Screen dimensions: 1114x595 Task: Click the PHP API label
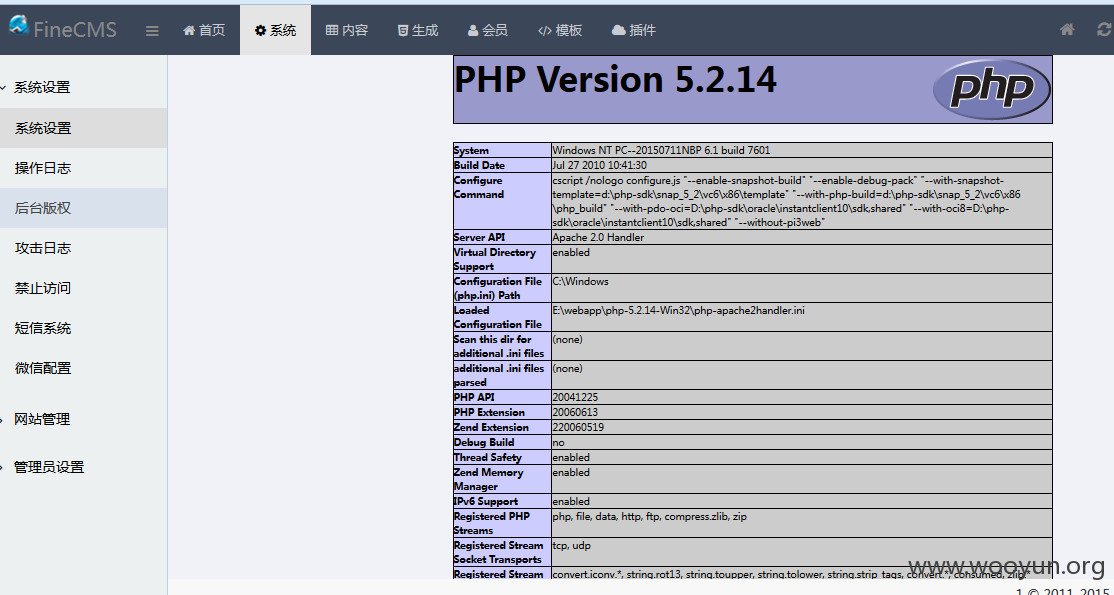[x=474, y=397]
